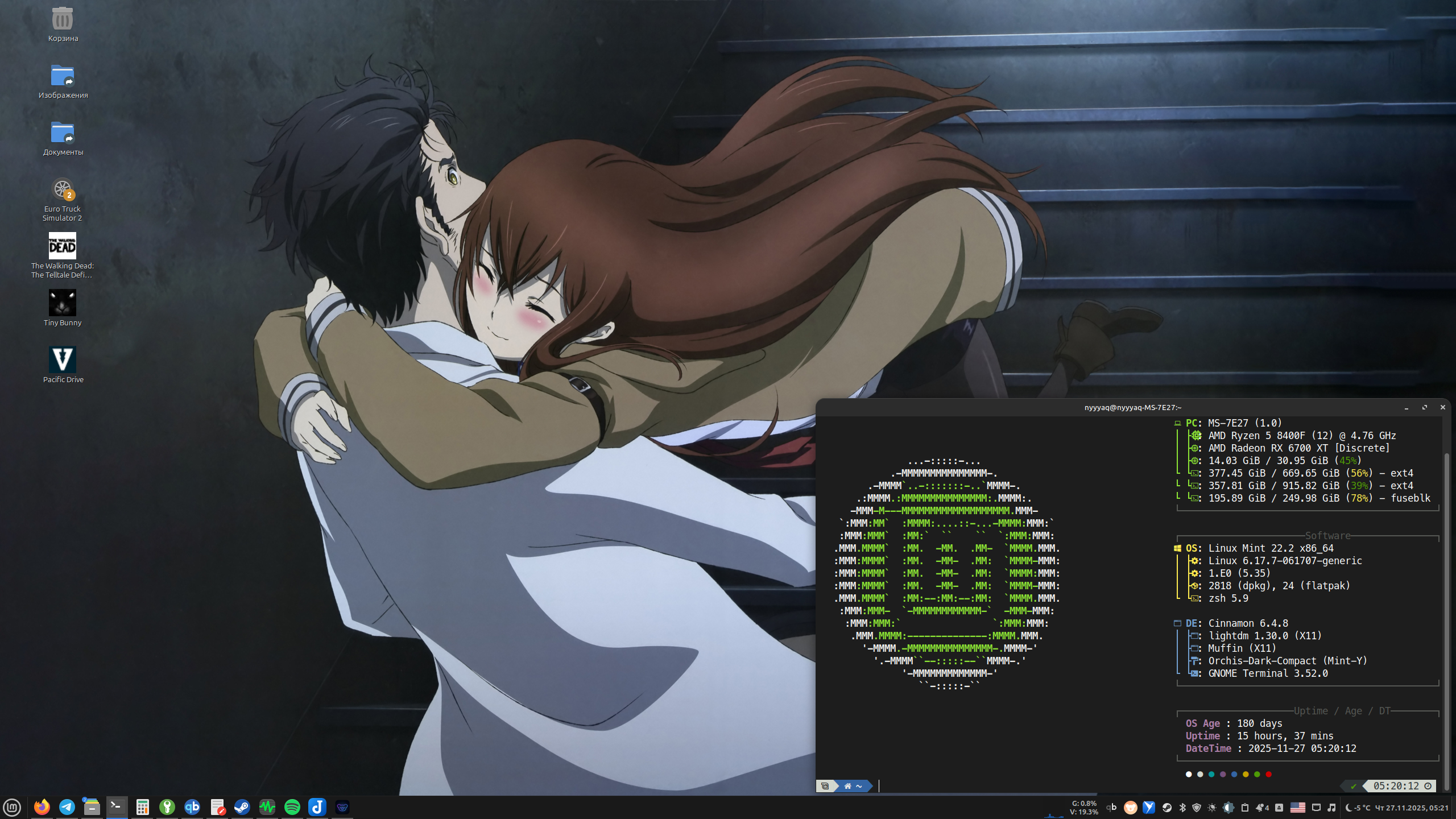
Task: Open the green key password manager
Action: point(167,806)
